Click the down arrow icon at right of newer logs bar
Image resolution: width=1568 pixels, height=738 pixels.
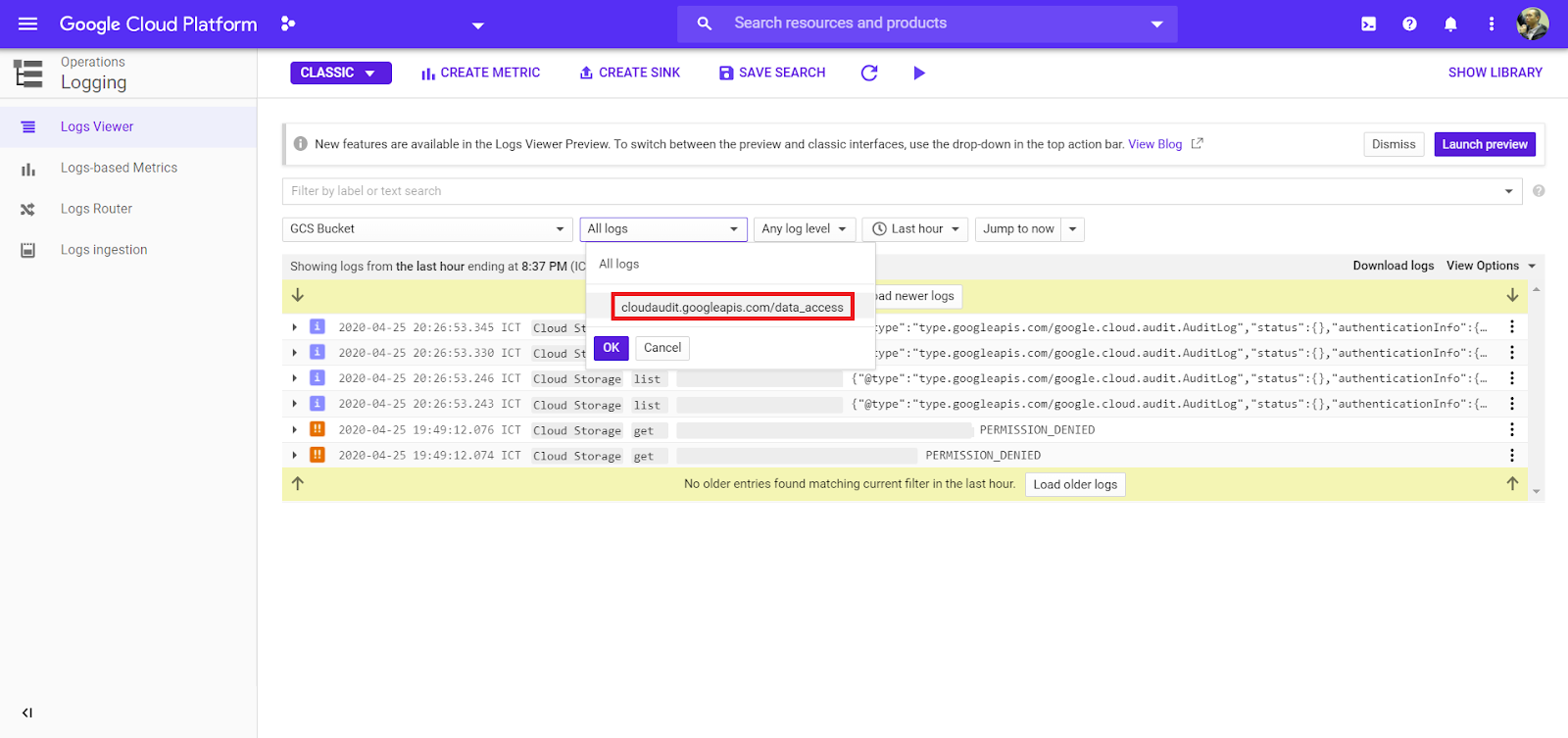pyautogui.click(x=1512, y=295)
